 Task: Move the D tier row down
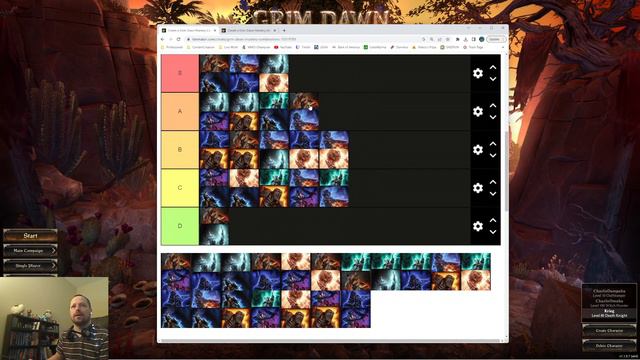coord(493,232)
